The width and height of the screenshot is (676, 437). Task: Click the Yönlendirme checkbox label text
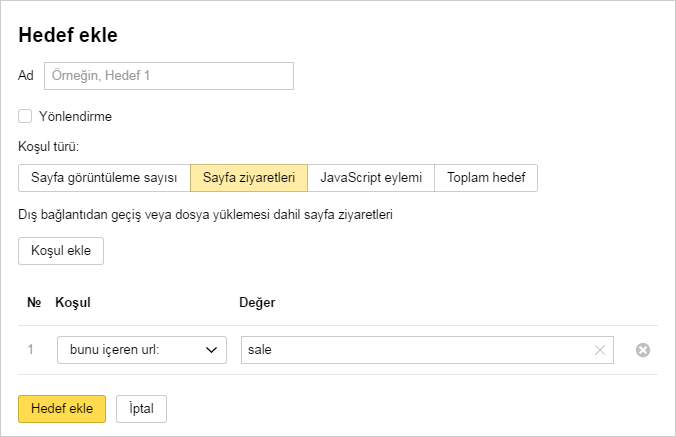click(75, 116)
